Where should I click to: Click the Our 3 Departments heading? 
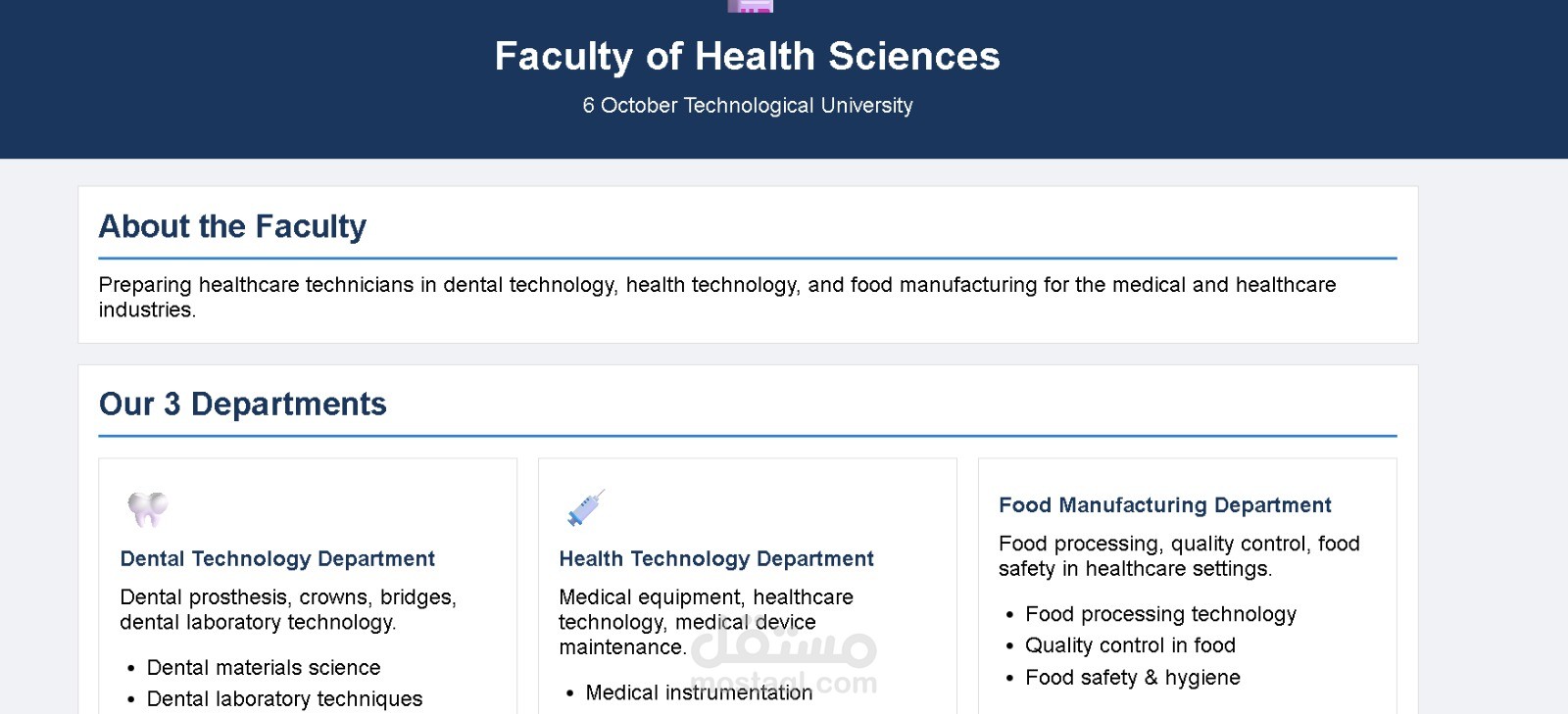tap(243, 405)
